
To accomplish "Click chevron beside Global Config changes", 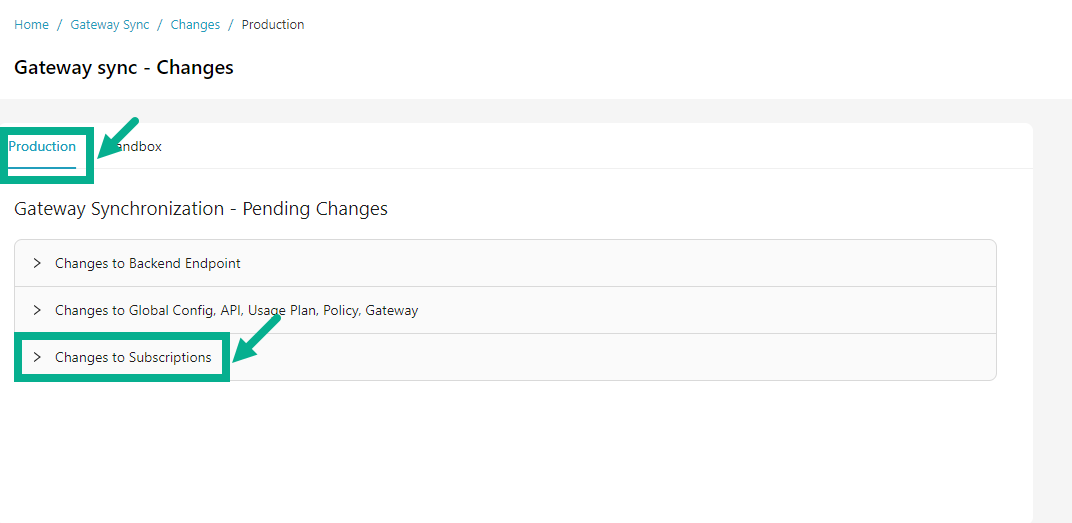I will tap(37, 310).
